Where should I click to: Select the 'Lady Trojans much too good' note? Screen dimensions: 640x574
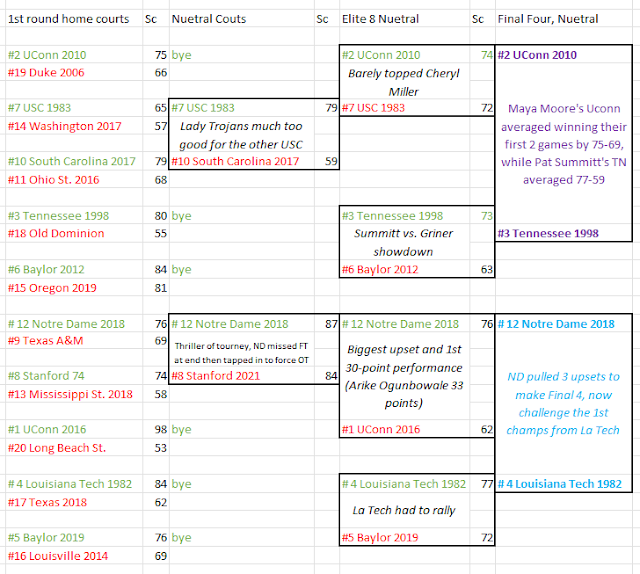[x=241, y=135]
